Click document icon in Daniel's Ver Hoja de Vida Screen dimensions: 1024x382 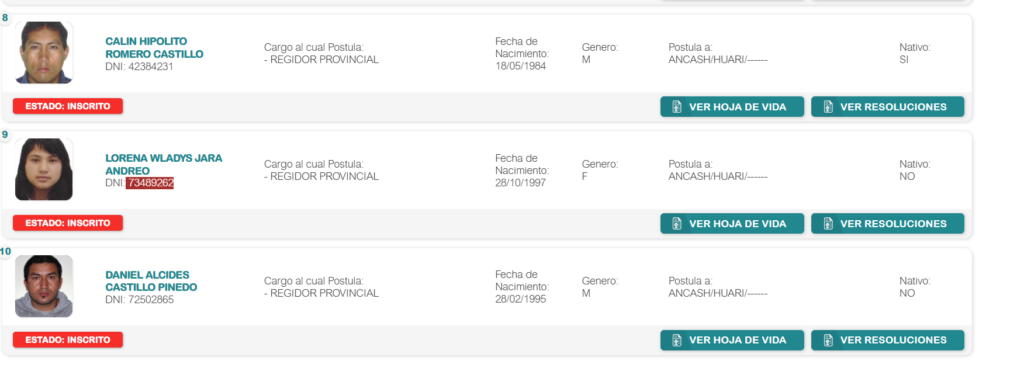(x=677, y=340)
